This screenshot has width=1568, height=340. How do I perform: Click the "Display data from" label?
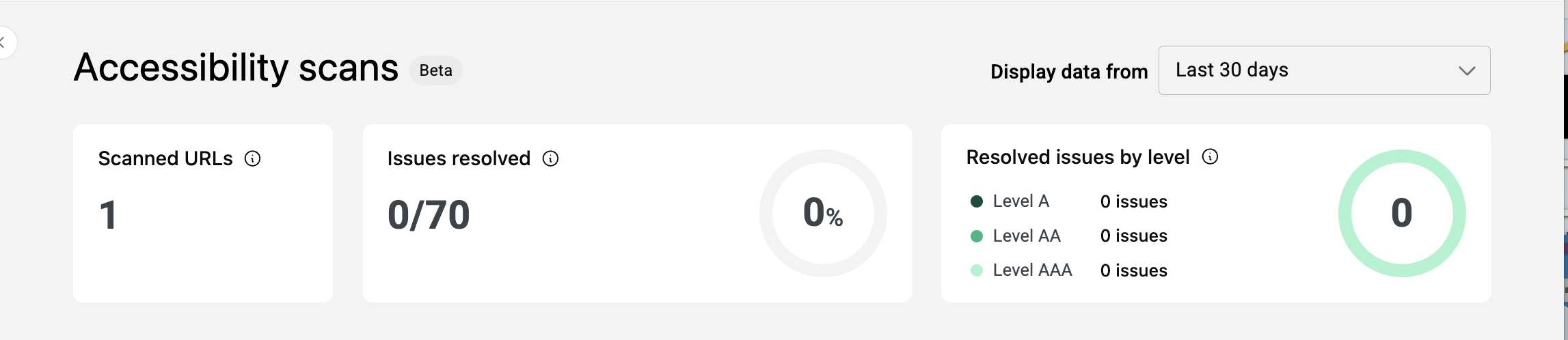(x=1068, y=72)
